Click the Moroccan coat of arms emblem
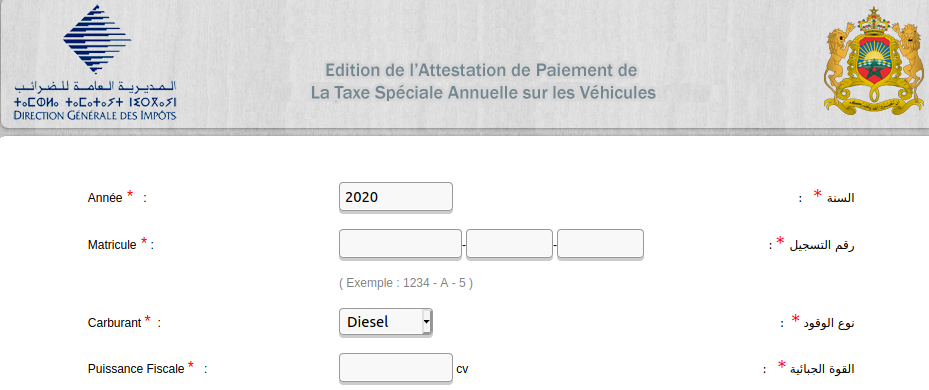929x390 pixels. pyautogui.click(x=873, y=60)
